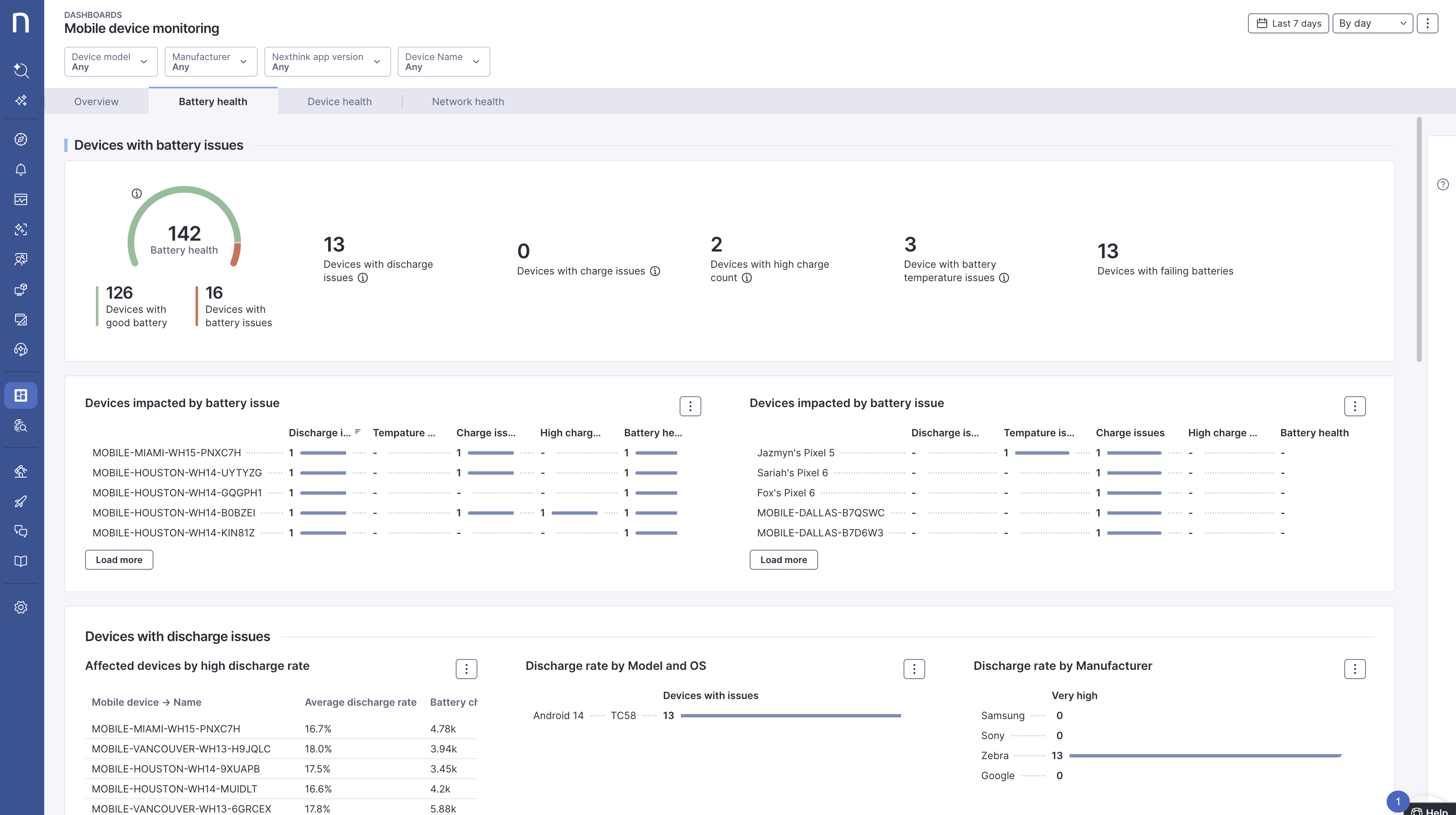Open the settings gear icon

(21, 607)
